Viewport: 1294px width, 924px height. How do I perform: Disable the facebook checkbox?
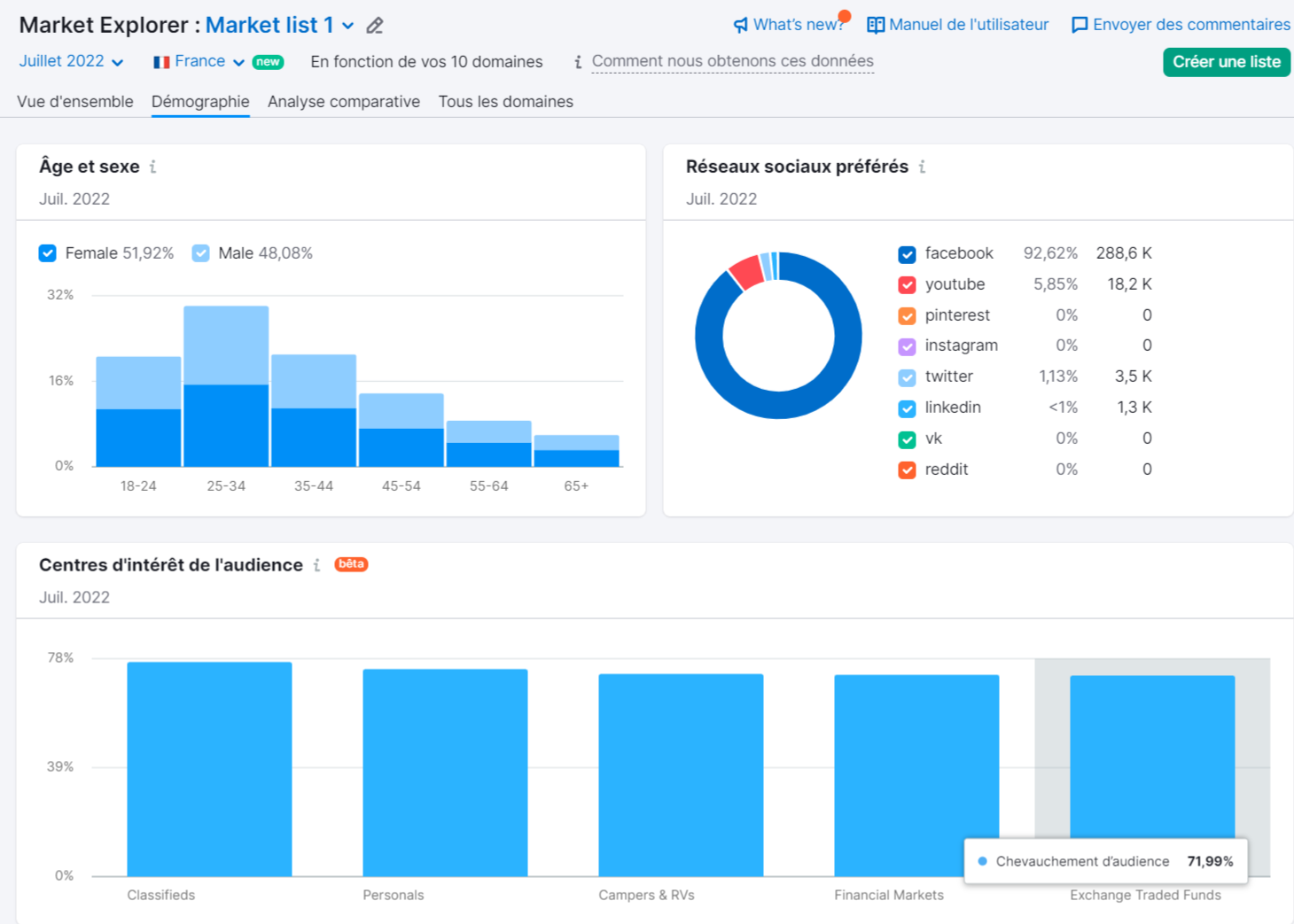tap(906, 253)
